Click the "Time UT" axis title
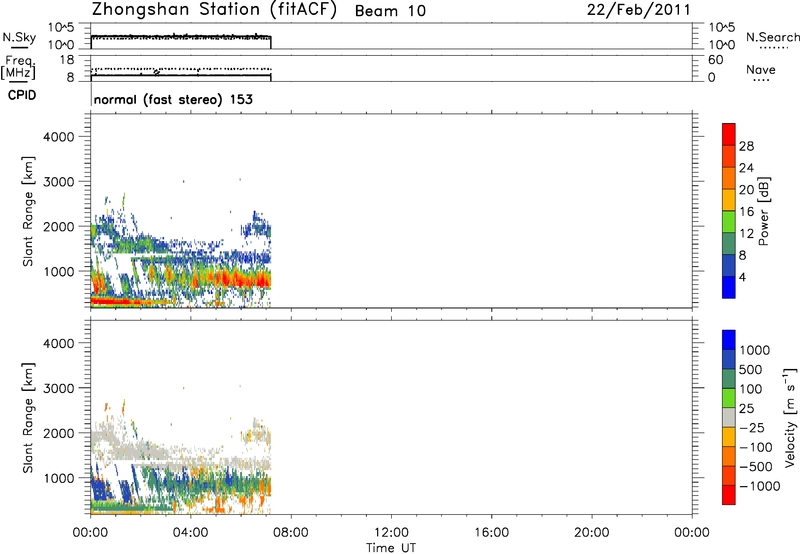Image resolution: width=800 pixels, height=554 pixels. point(391,548)
